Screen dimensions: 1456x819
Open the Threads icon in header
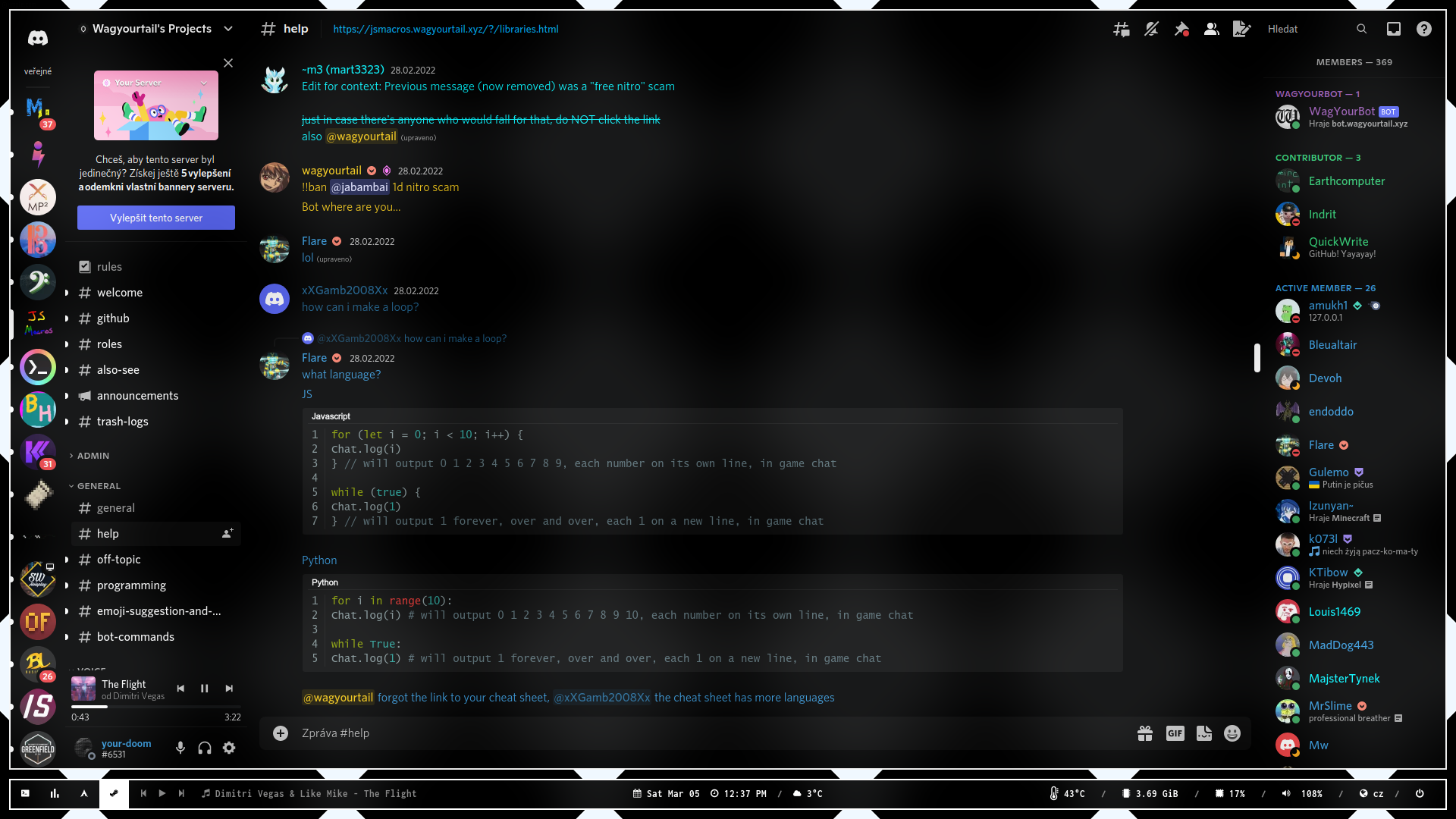coord(1121,29)
